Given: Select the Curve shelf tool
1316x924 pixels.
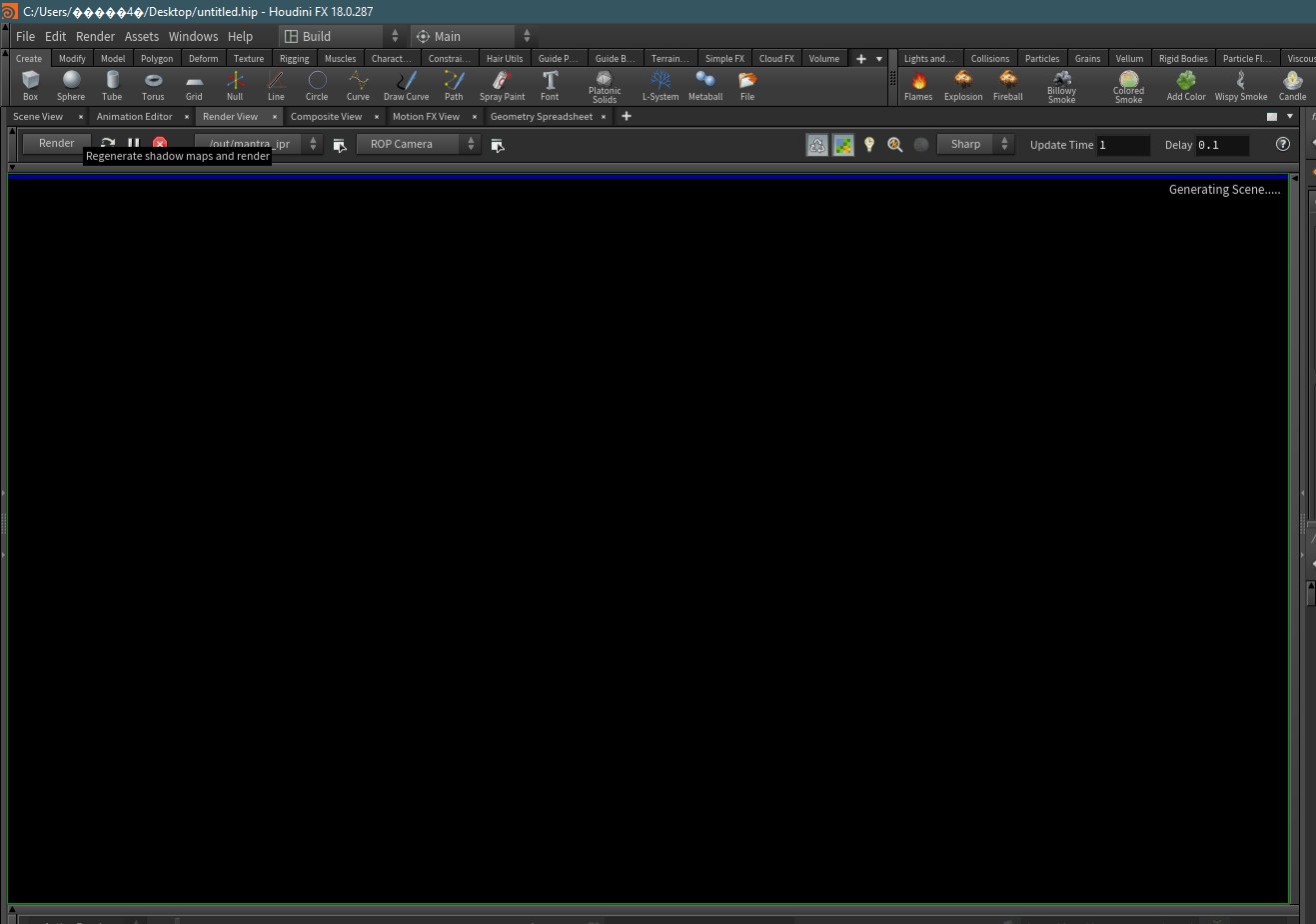Looking at the screenshot, I should [358, 85].
